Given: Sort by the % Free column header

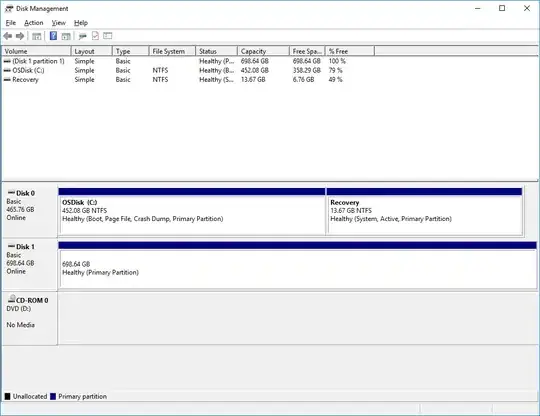Looking at the screenshot, I should point(350,51).
